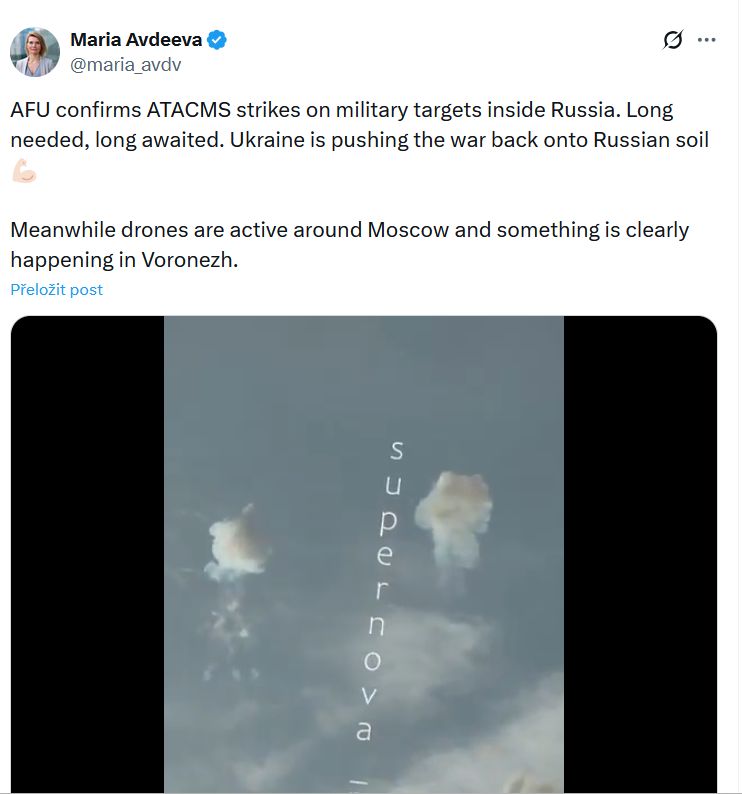Screen dimensions: 742x794
Task: Click the right smoke explosion in the video
Action: pos(454,513)
